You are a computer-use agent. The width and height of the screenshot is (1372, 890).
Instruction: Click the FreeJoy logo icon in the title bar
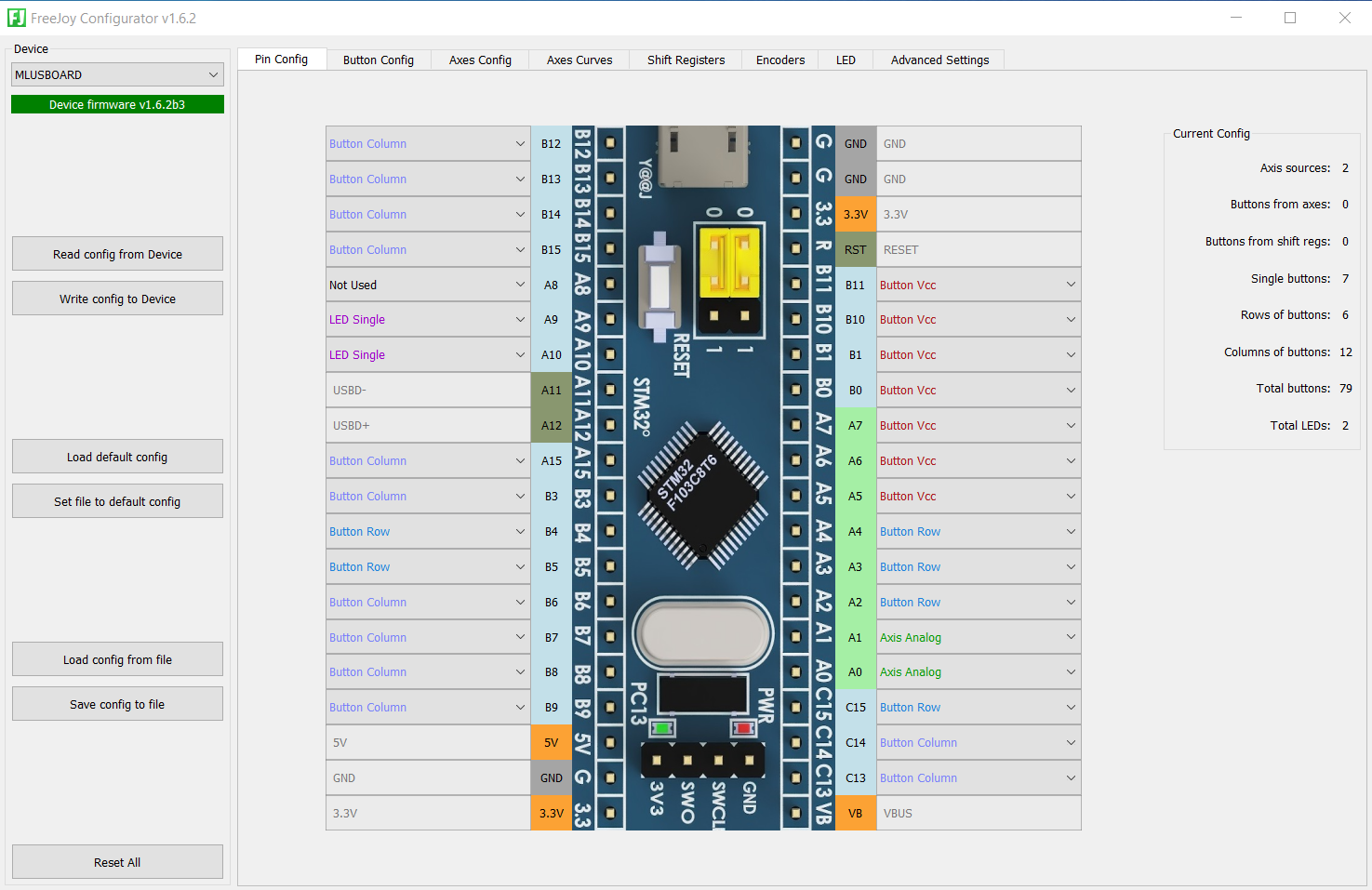[x=17, y=18]
